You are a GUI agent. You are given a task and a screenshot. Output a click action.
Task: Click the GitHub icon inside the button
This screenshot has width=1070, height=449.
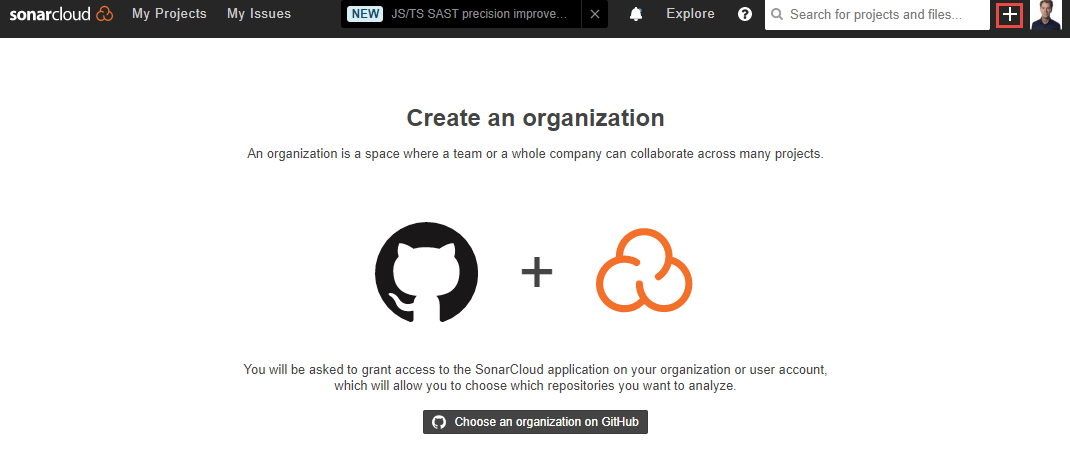tap(439, 422)
